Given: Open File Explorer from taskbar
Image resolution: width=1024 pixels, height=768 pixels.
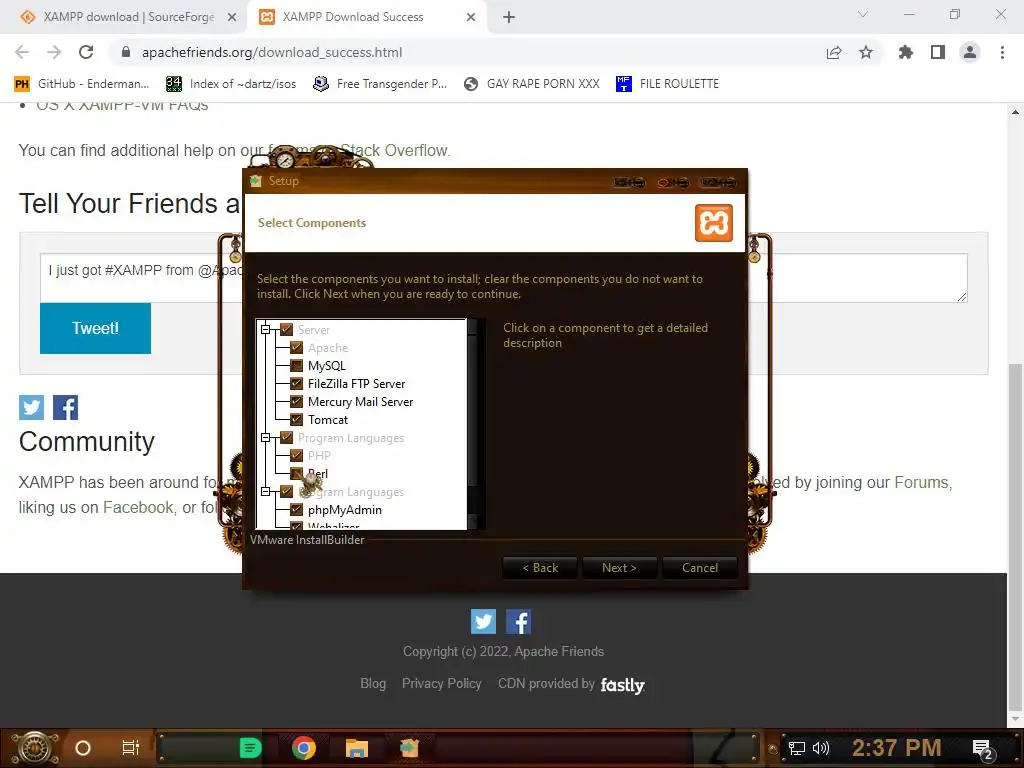Looking at the screenshot, I should 357,748.
